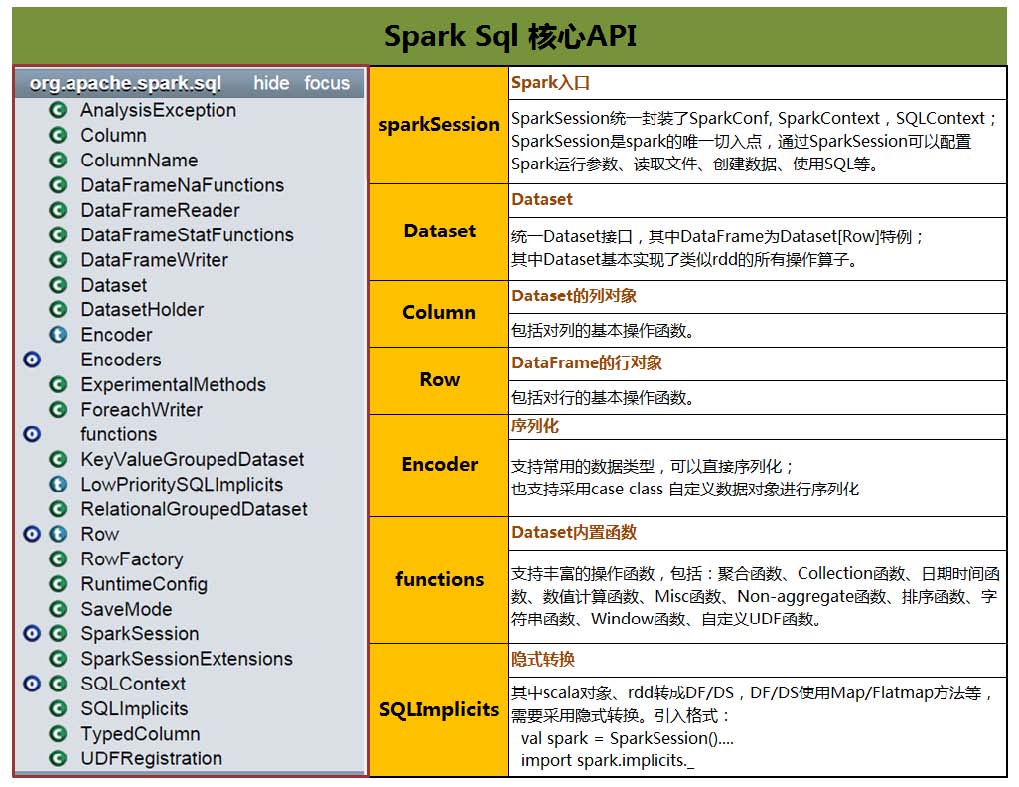Viewport: 1019px width, 787px height.
Task: Click the class icon beside DatasetHolder
Action: click(58, 309)
